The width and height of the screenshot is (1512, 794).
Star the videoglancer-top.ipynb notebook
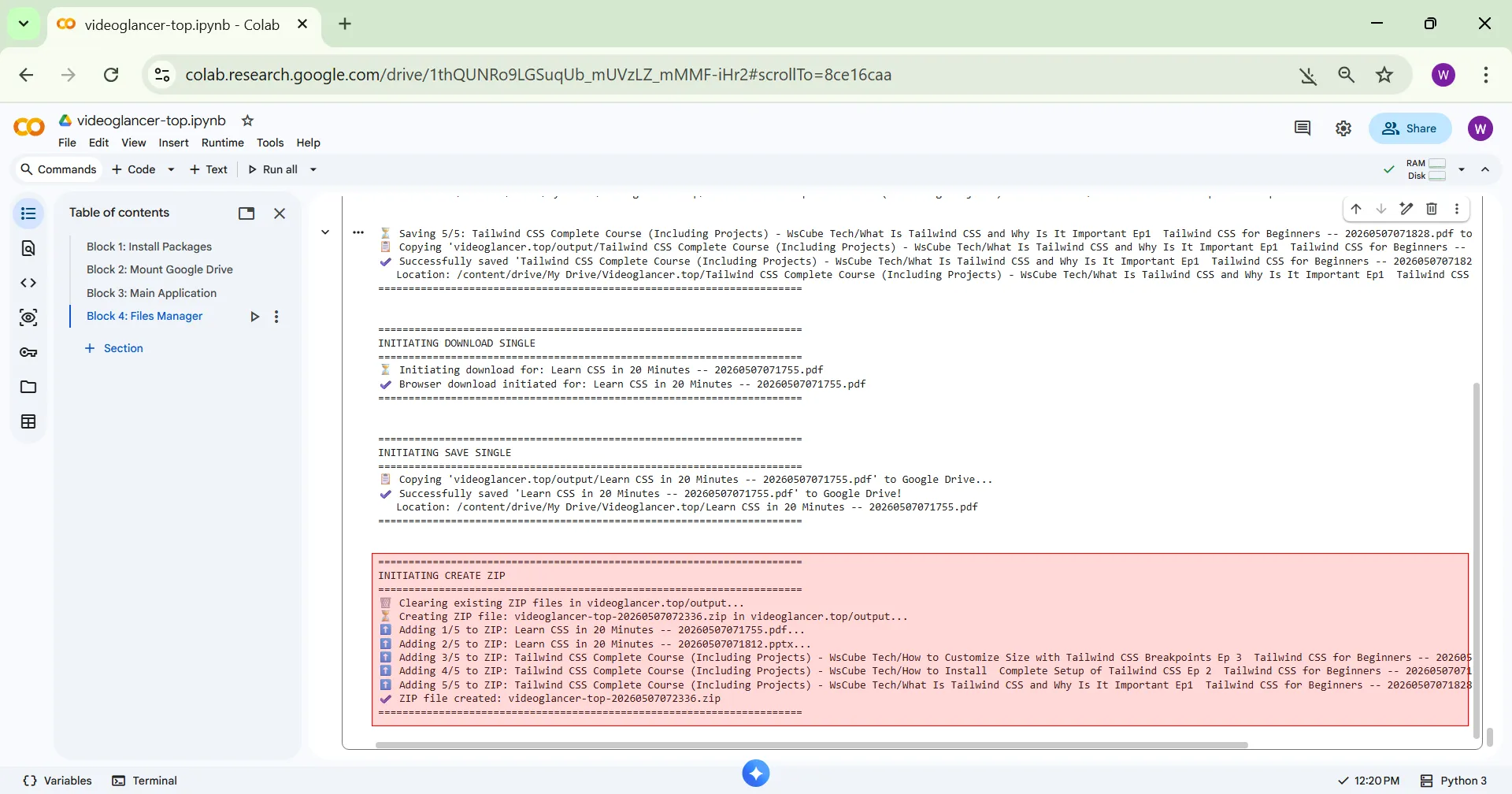(247, 121)
